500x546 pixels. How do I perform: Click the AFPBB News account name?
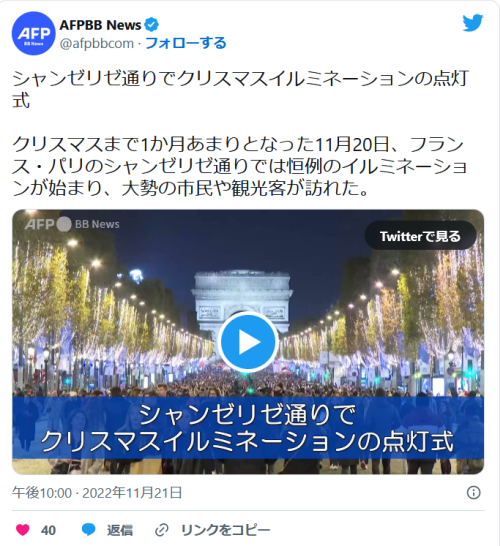[x=100, y=25]
